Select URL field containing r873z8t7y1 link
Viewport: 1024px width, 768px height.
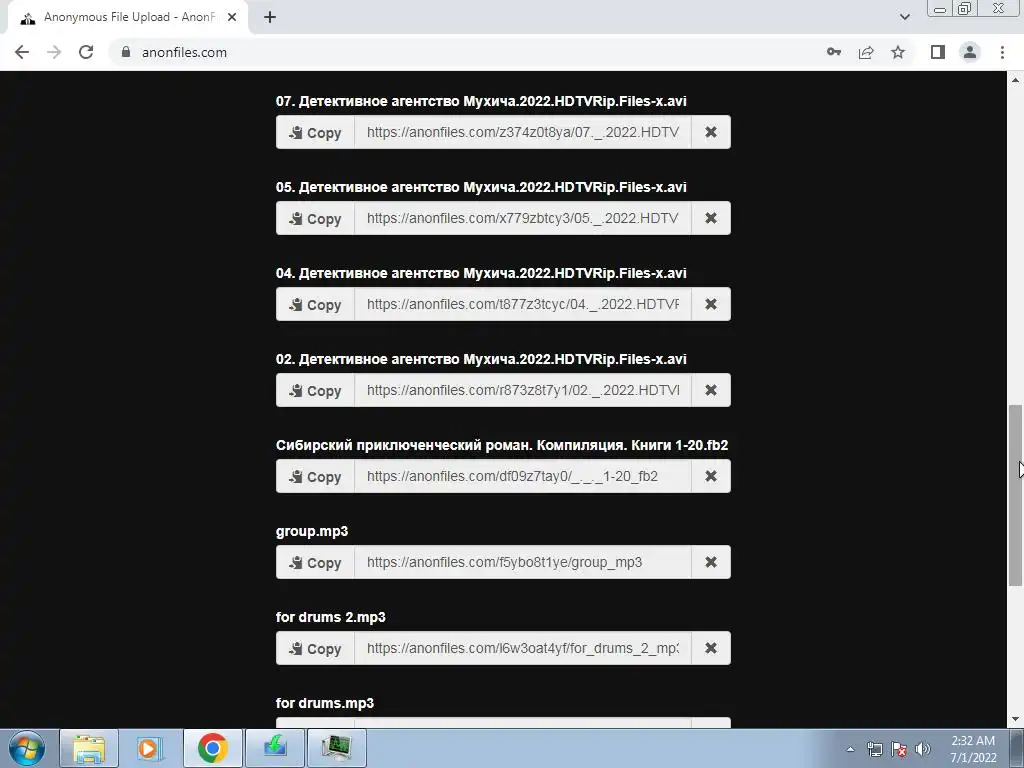(x=523, y=391)
